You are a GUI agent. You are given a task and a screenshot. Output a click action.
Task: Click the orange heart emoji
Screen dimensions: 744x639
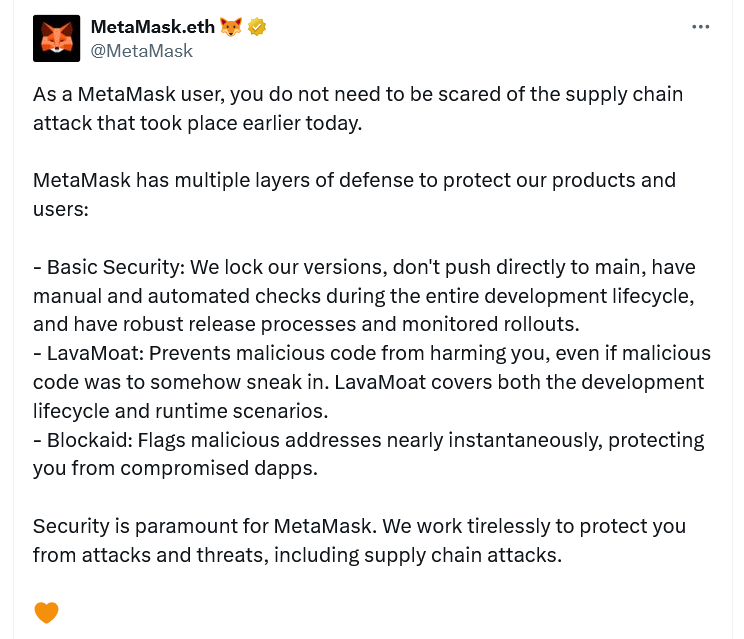pyautogui.click(x=46, y=611)
